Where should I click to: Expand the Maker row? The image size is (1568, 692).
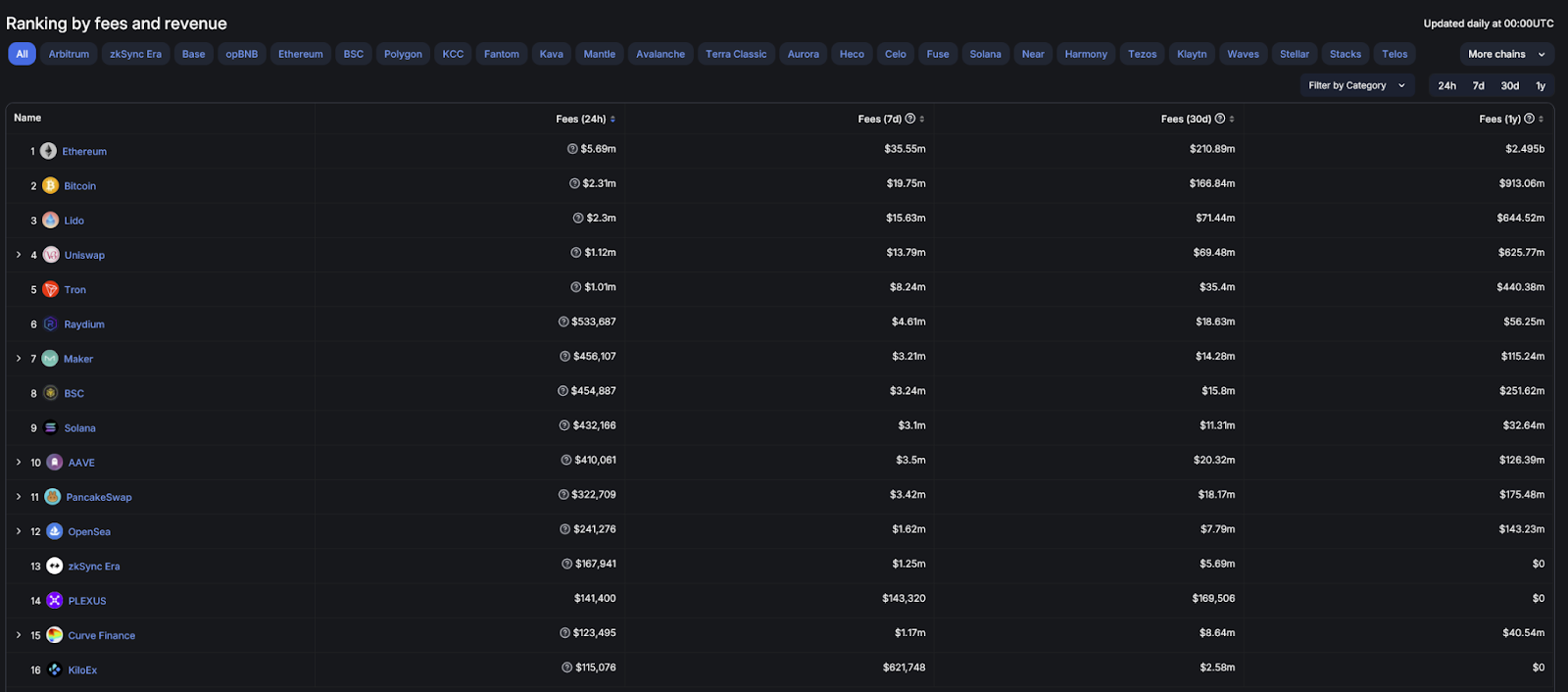19,359
